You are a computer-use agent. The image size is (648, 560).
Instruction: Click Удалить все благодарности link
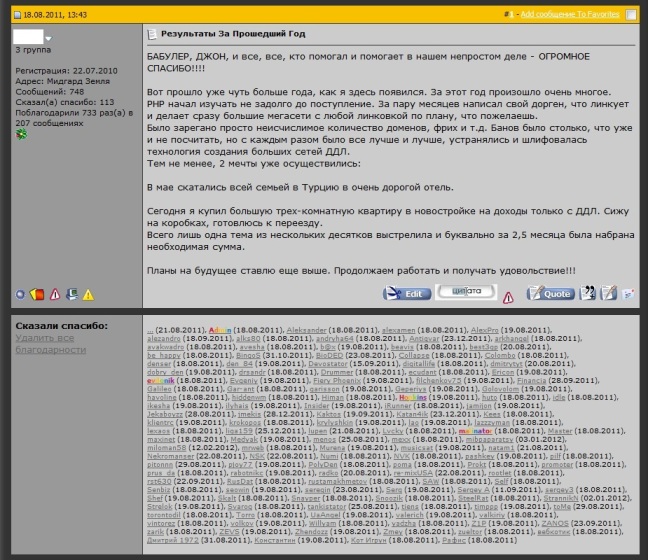click(x=51, y=344)
